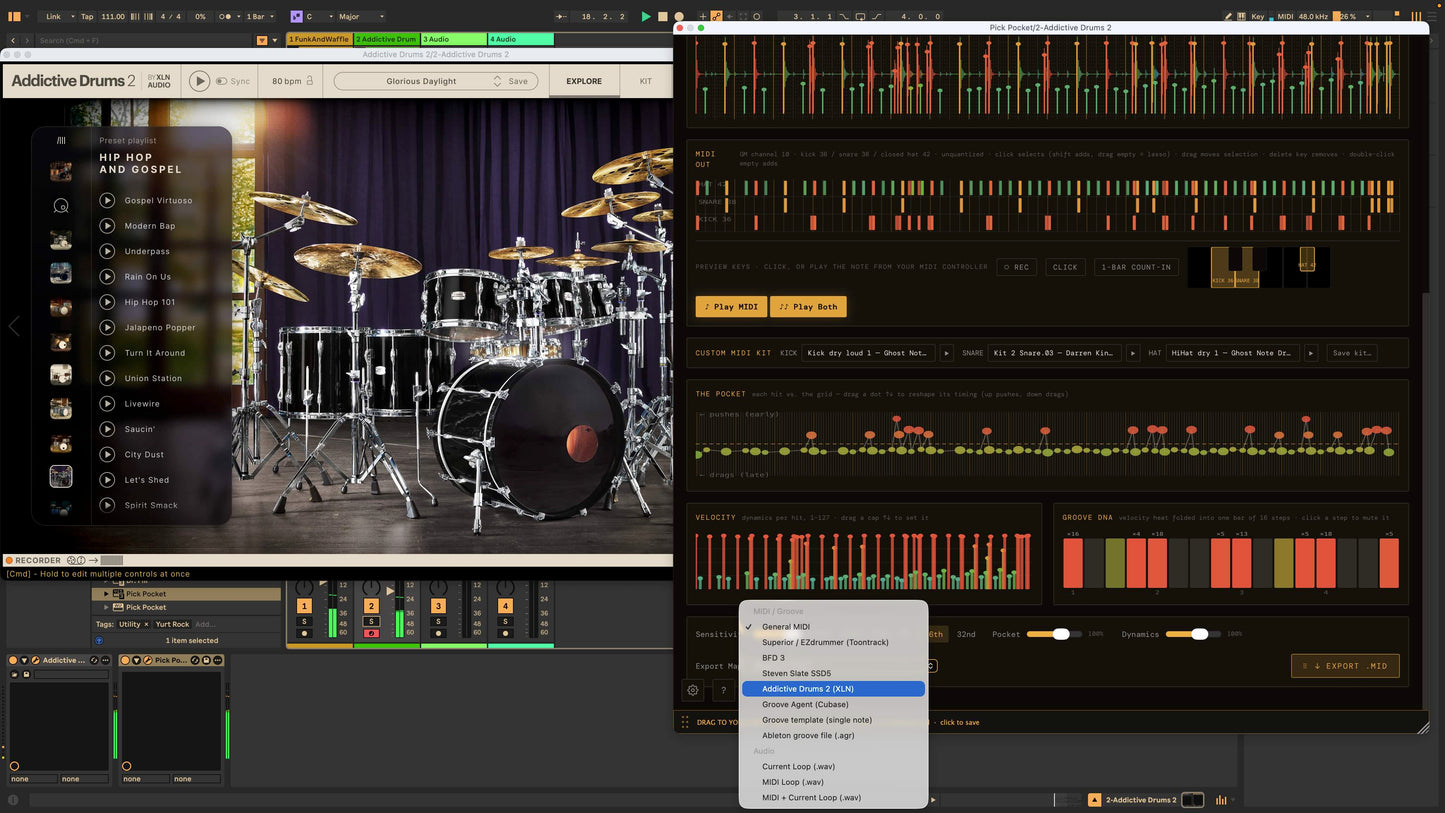Viewport: 1445px width, 813px height.
Task: Play the Rain On Us preset preview
Action: click(107, 277)
